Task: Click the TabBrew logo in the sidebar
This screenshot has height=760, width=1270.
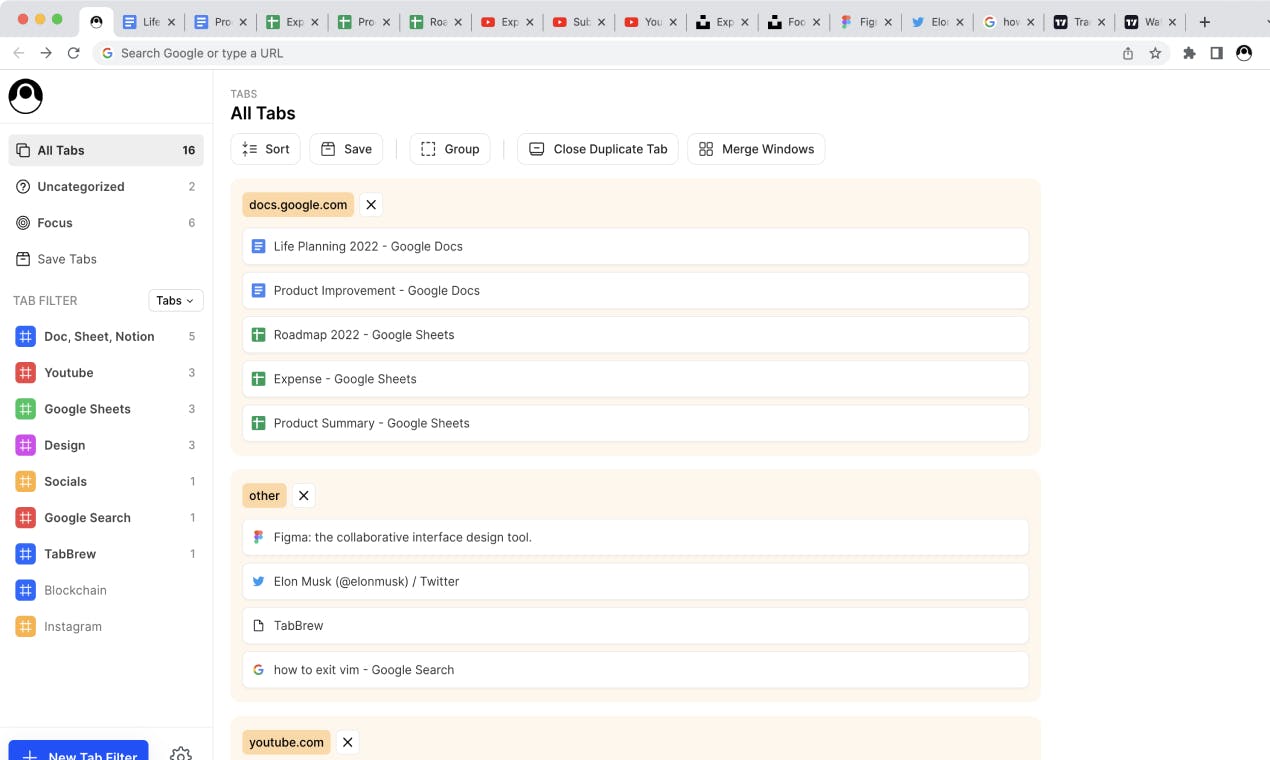Action: tap(26, 96)
